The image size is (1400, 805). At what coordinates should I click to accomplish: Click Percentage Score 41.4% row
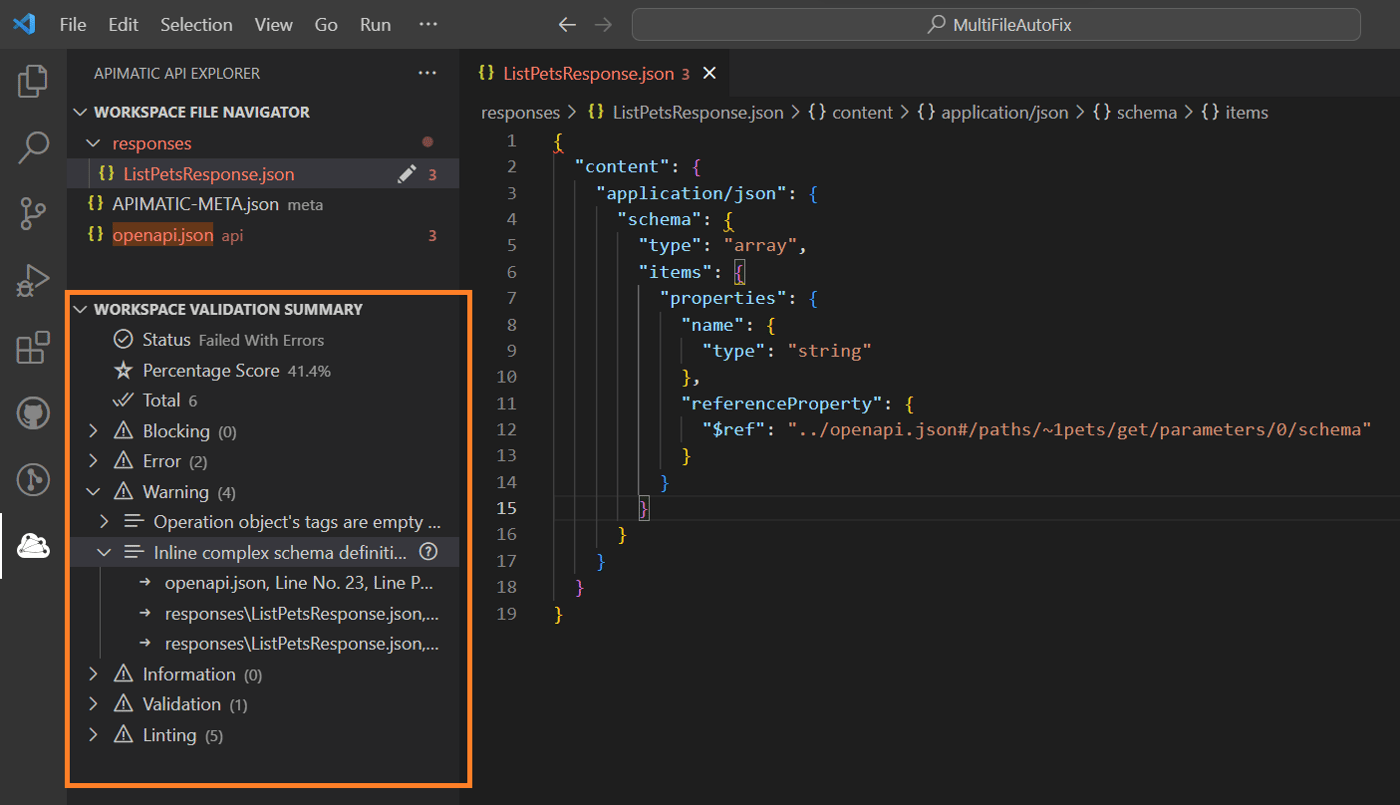[x=263, y=371]
